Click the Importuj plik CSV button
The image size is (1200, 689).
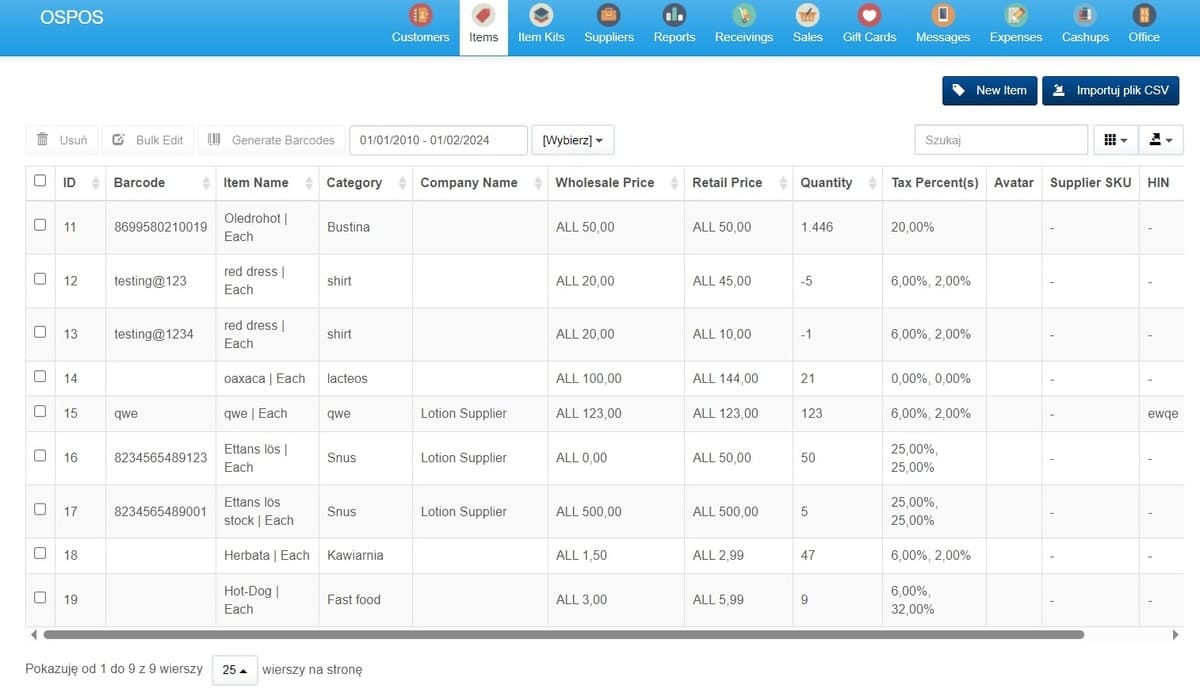[x=1110, y=90]
